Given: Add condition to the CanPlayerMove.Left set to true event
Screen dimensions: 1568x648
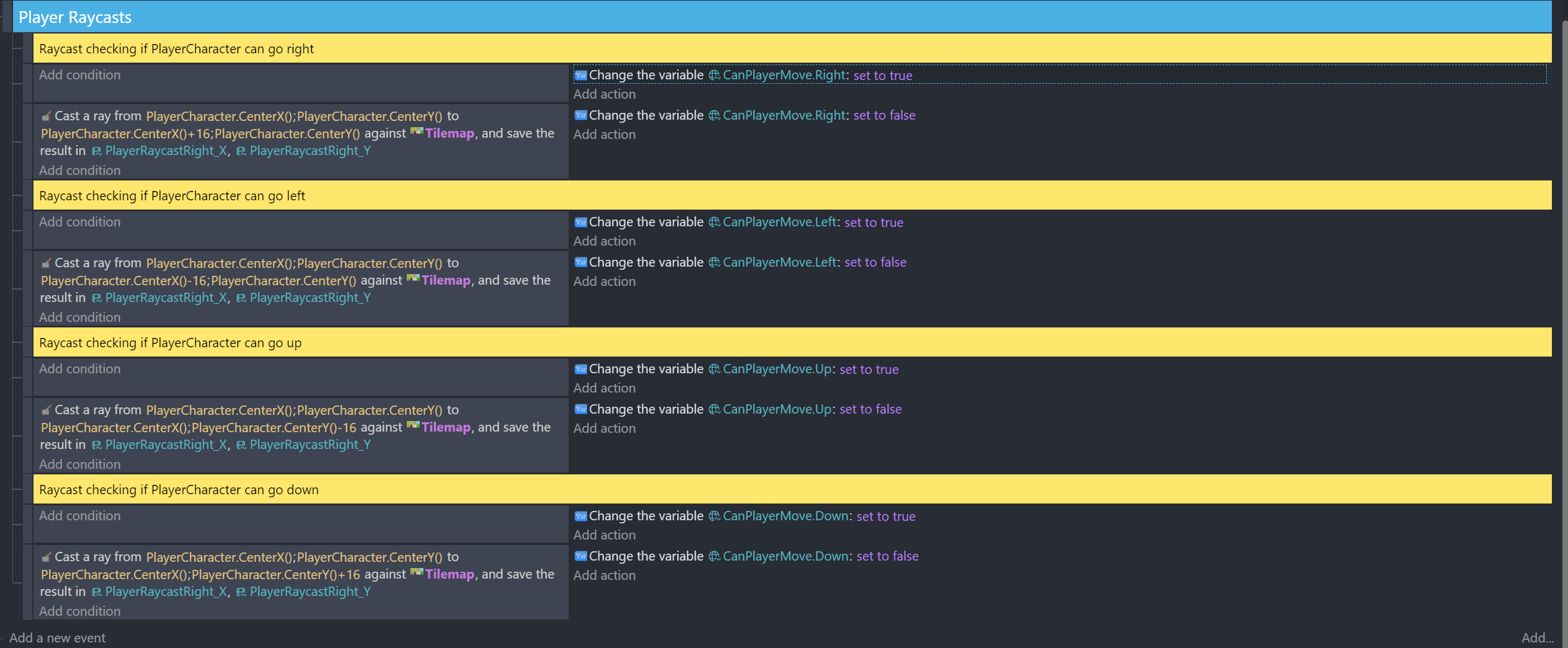Looking at the screenshot, I should click(79, 222).
